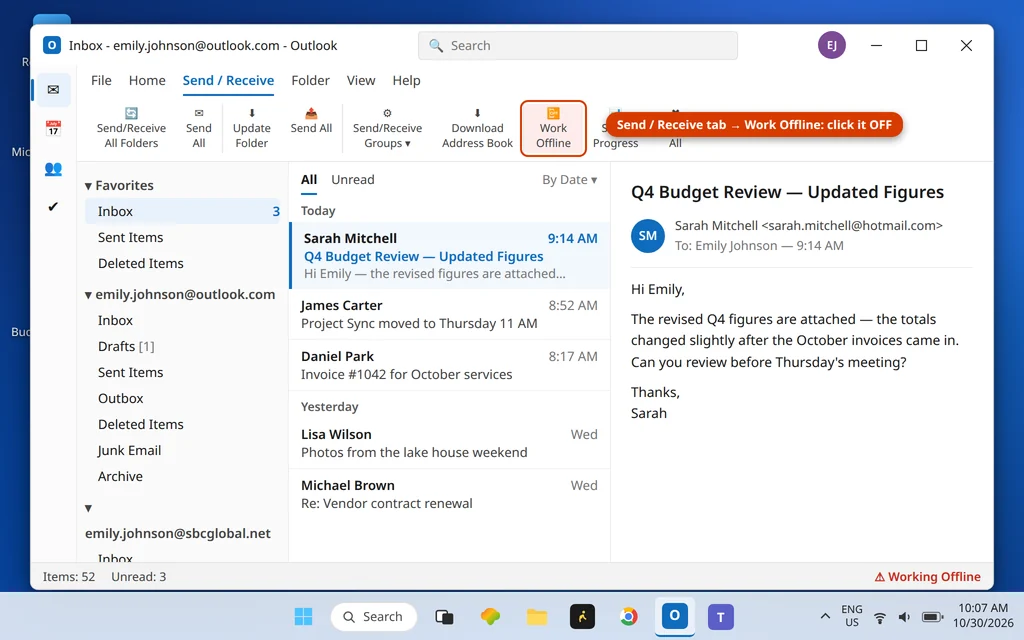Click the volume speaker tray icon
The height and width of the screenshot is (640, 1024).
tap(904, 617)
